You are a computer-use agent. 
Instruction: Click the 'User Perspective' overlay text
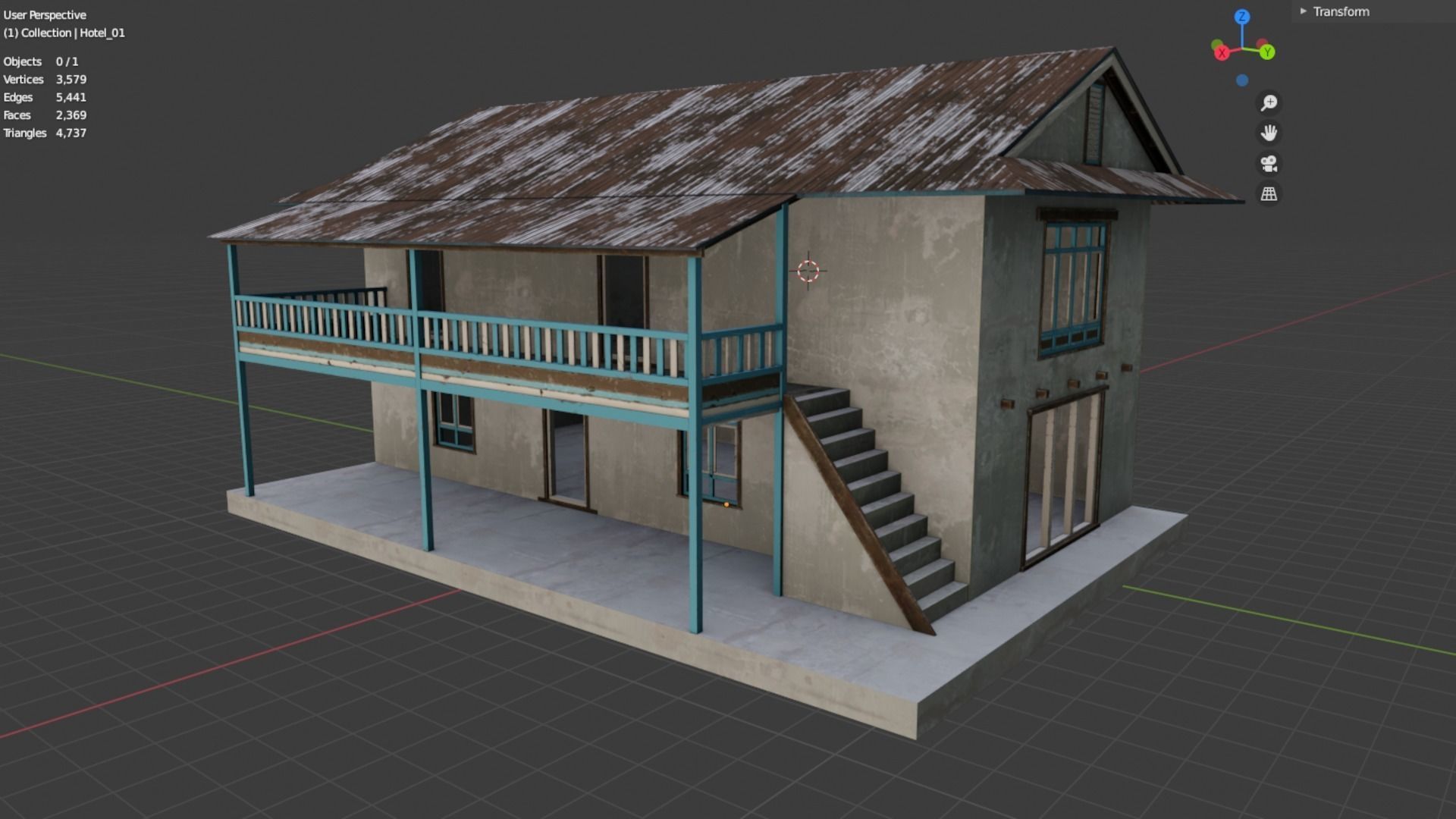pos(45,15)
